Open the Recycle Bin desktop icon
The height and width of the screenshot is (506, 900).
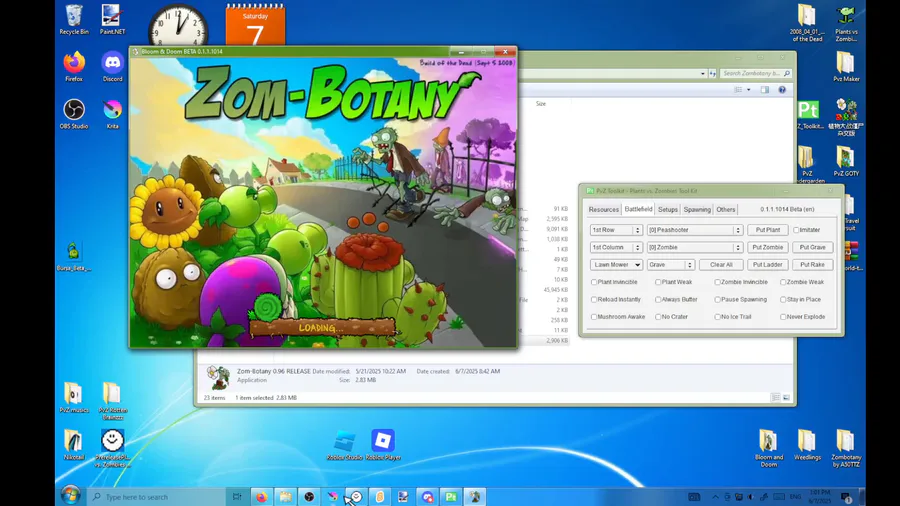click(x=74, y=20)
